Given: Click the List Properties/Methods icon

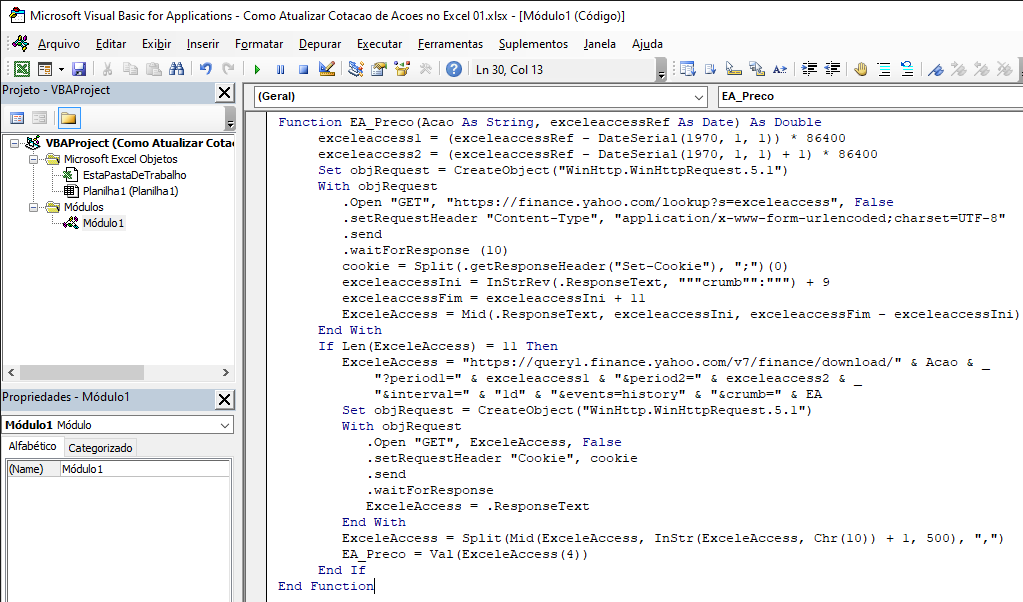Looking at the screenshot, I should [x=687, y=69].
